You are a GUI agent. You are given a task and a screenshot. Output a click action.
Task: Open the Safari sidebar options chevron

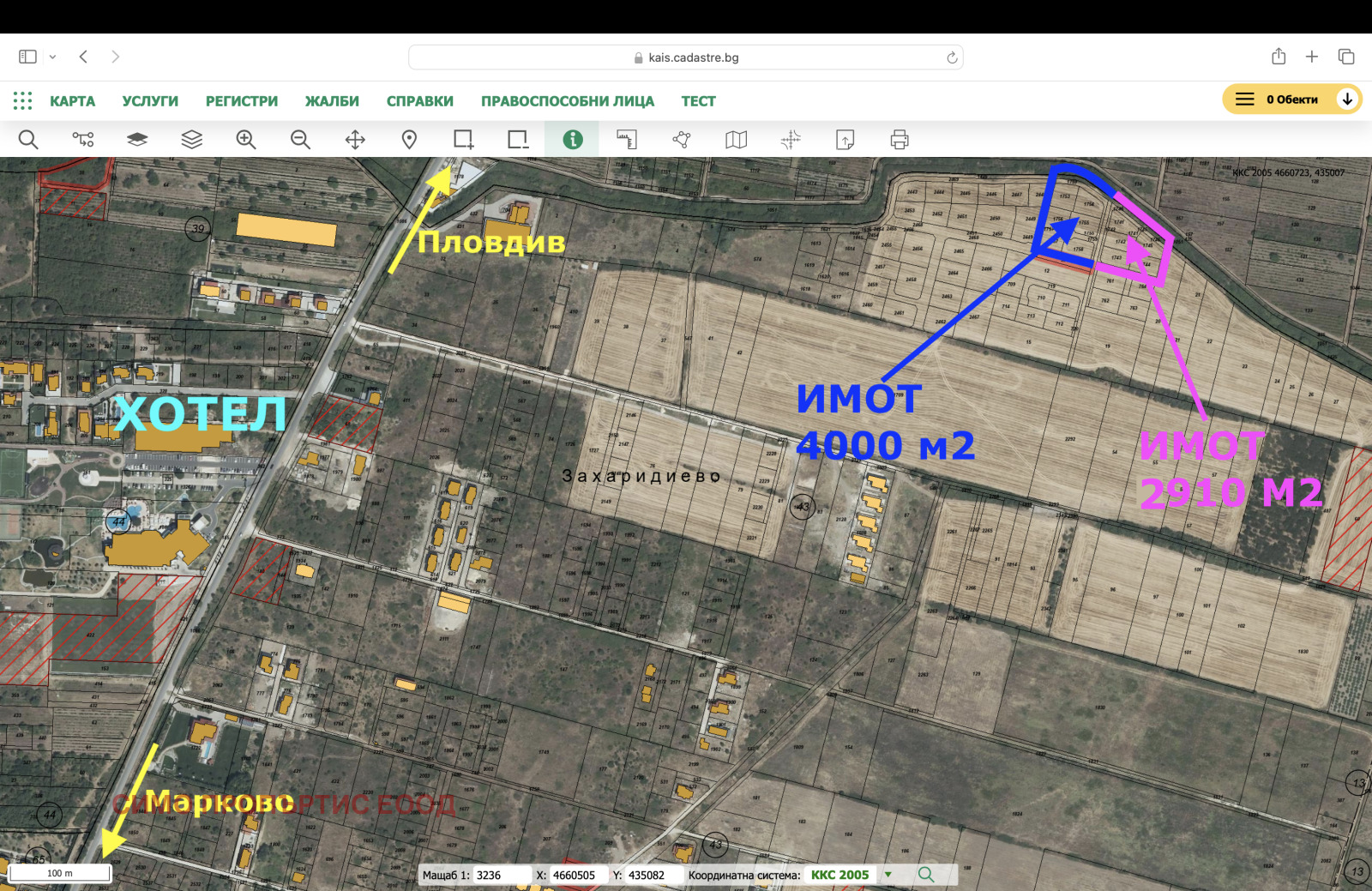click(52, 57)
